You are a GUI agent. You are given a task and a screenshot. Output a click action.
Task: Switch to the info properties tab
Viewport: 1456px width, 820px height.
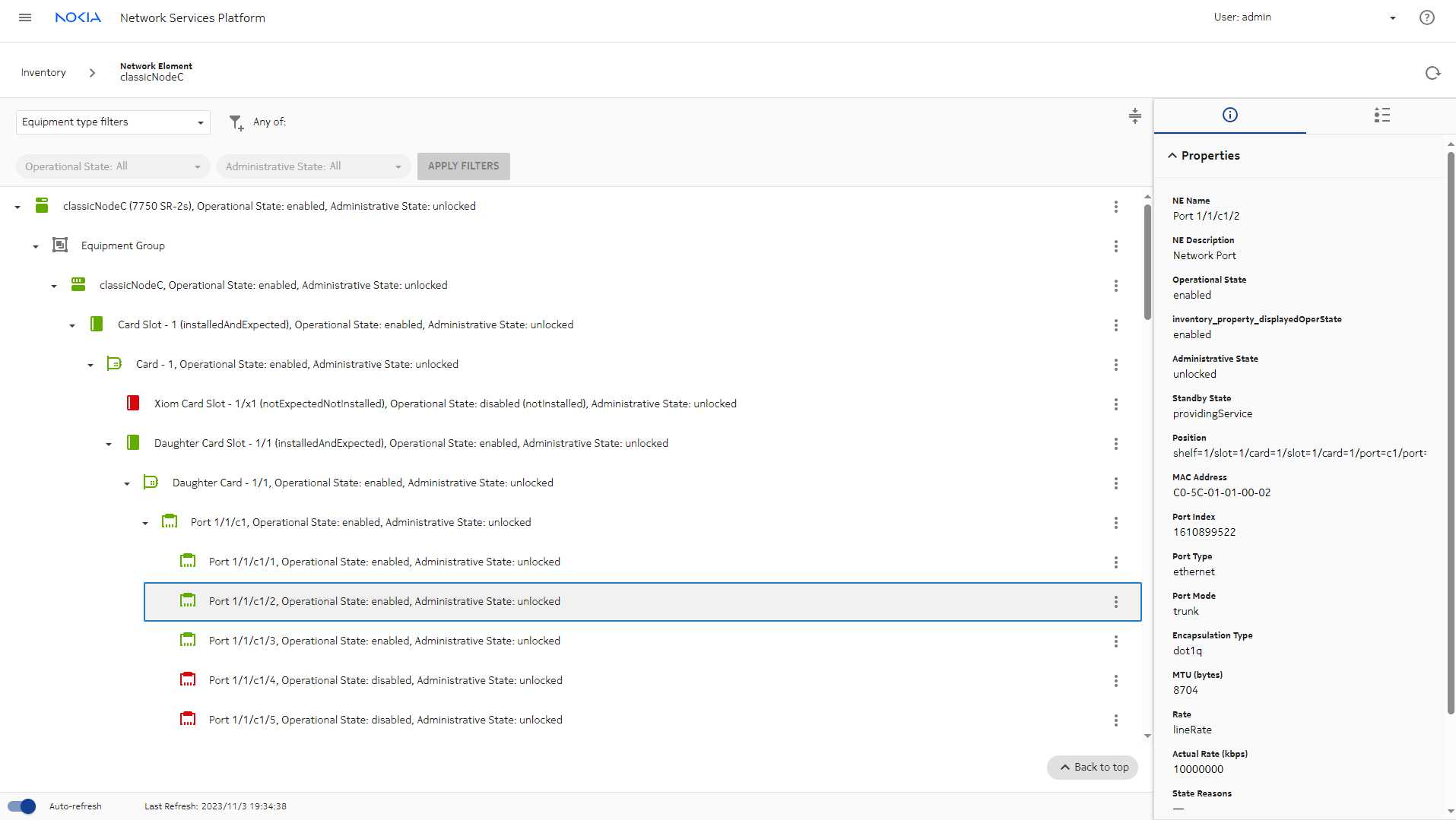click(1229, 115)
